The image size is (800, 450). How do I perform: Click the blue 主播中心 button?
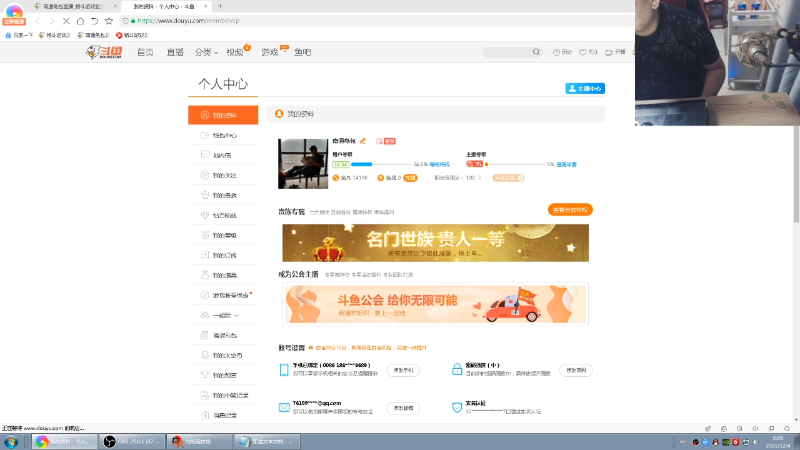[x=585, y=88]
